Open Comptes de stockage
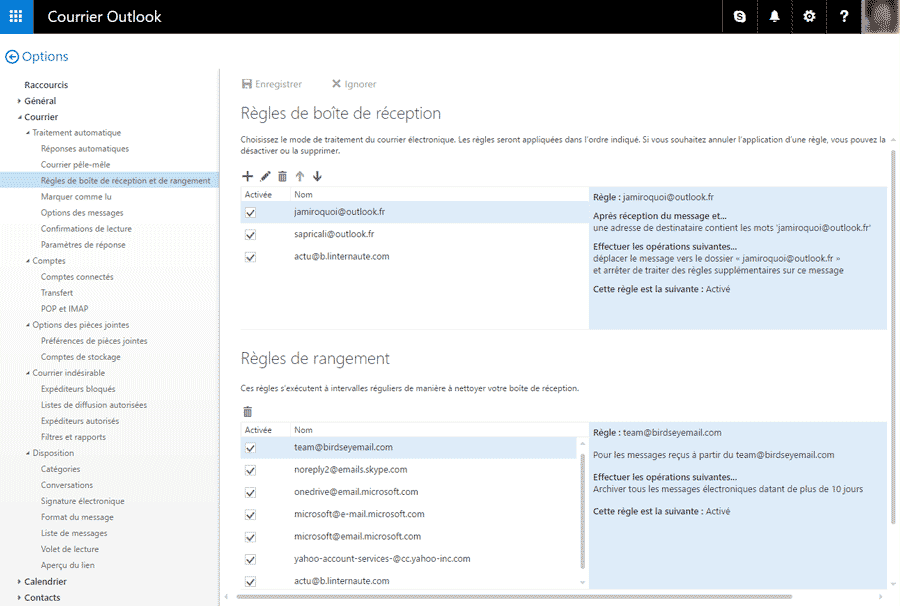900x606 pixels. tap(81, 357)
